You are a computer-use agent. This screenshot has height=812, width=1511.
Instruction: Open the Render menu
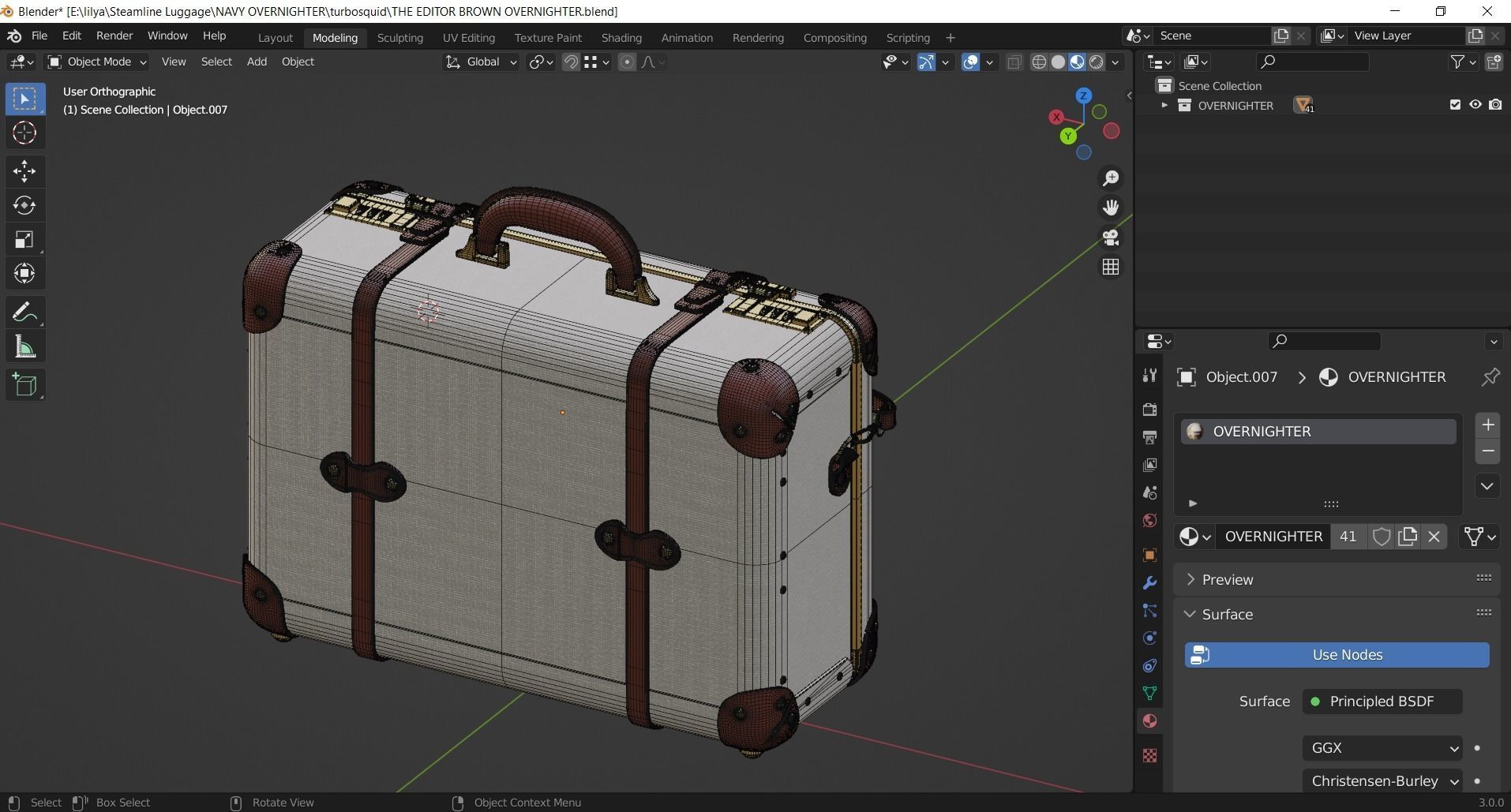point(114,36)
